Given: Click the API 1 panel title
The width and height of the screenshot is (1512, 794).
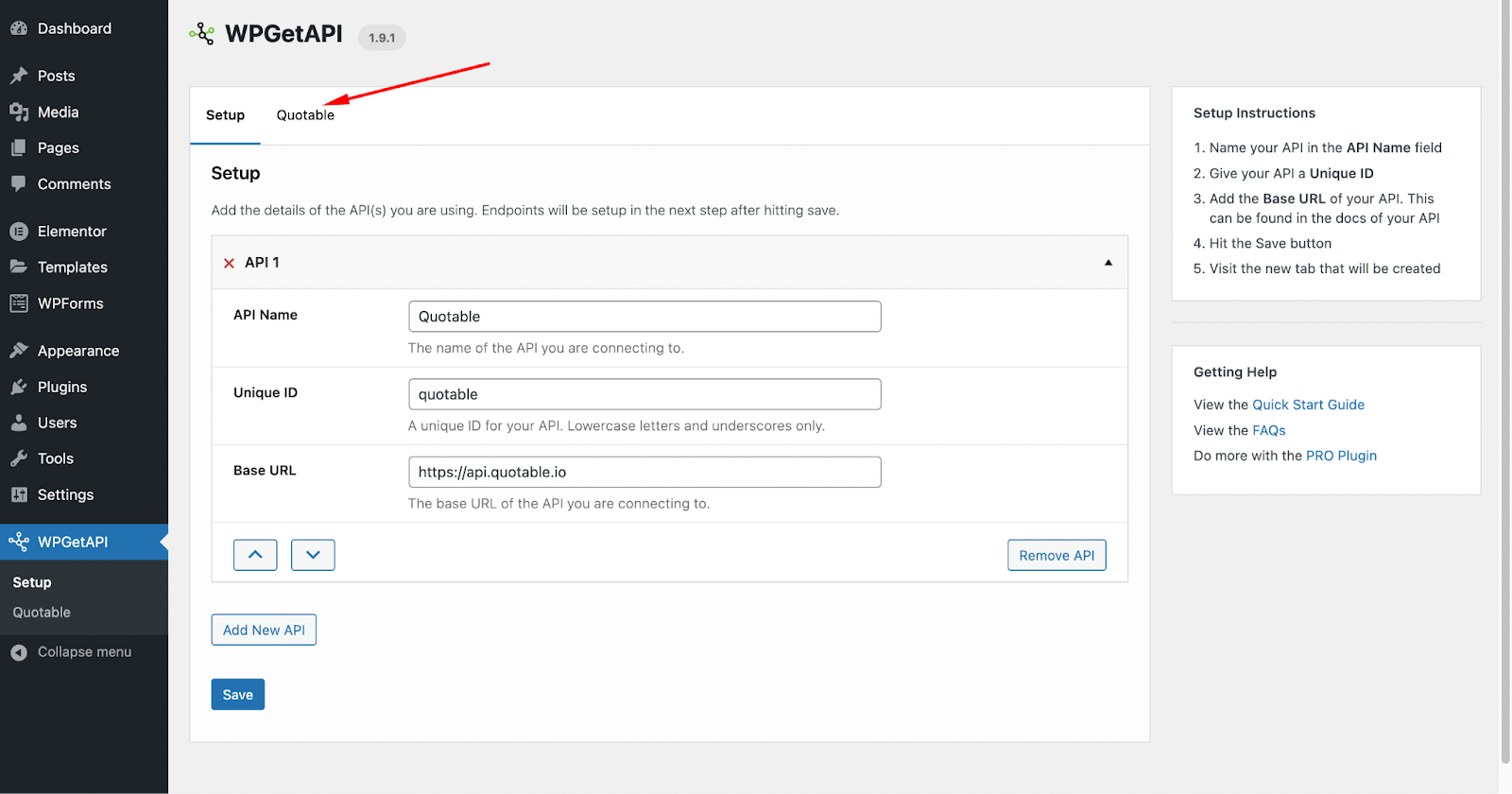Looking at the screenshot, I should tap(262, 263).
